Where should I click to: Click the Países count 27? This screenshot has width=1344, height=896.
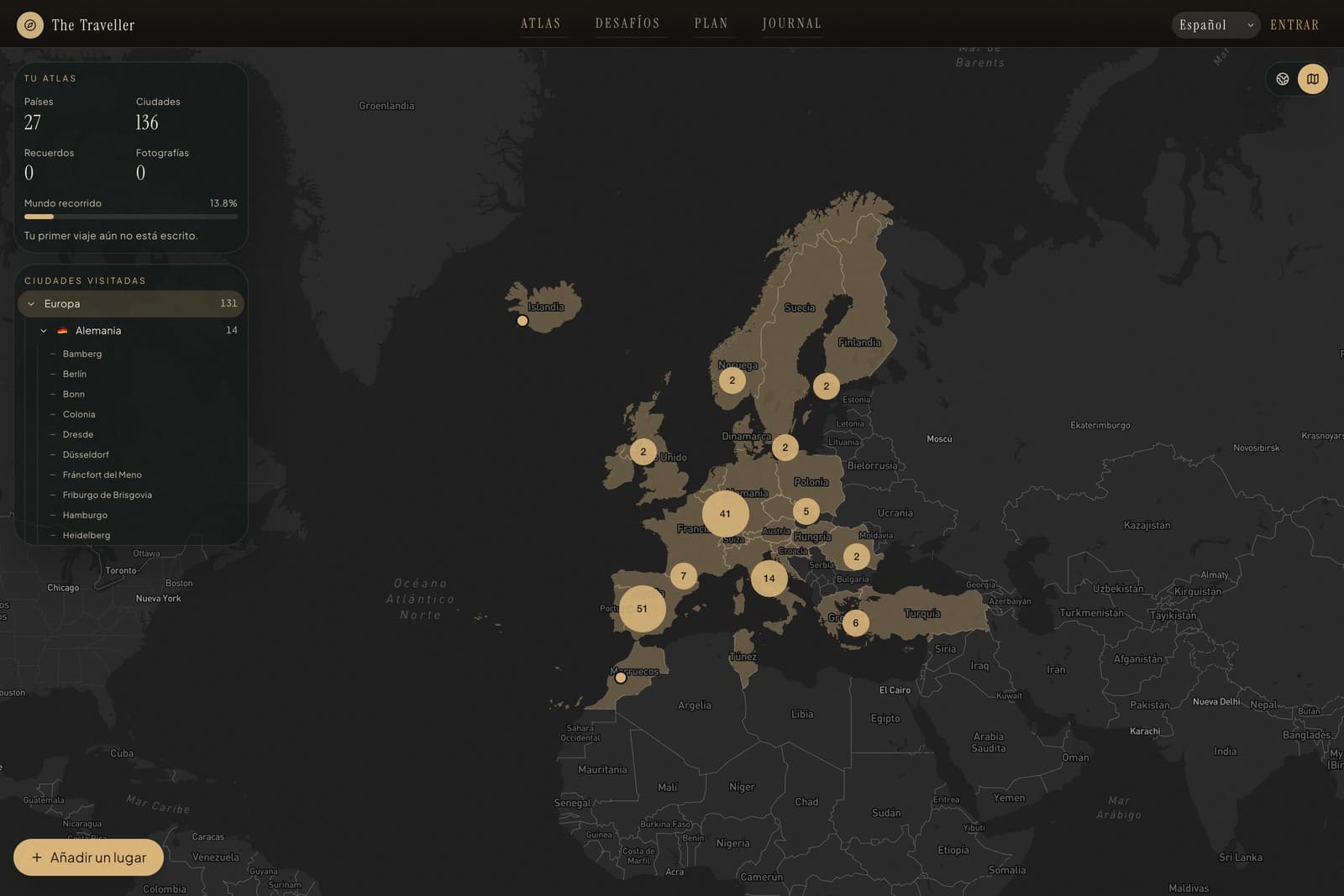click(x=33, y=123)
